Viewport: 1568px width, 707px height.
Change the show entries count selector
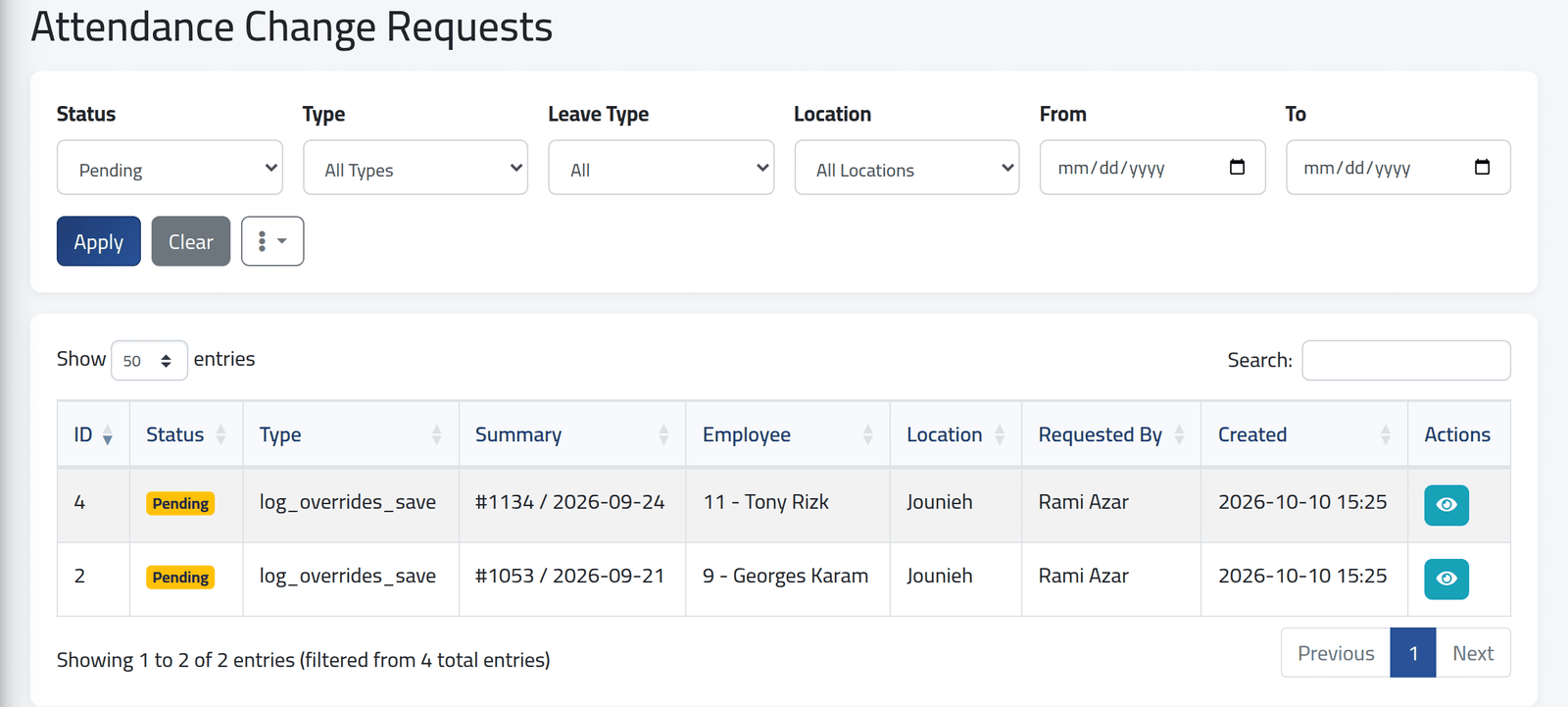(x=149, y=361)
